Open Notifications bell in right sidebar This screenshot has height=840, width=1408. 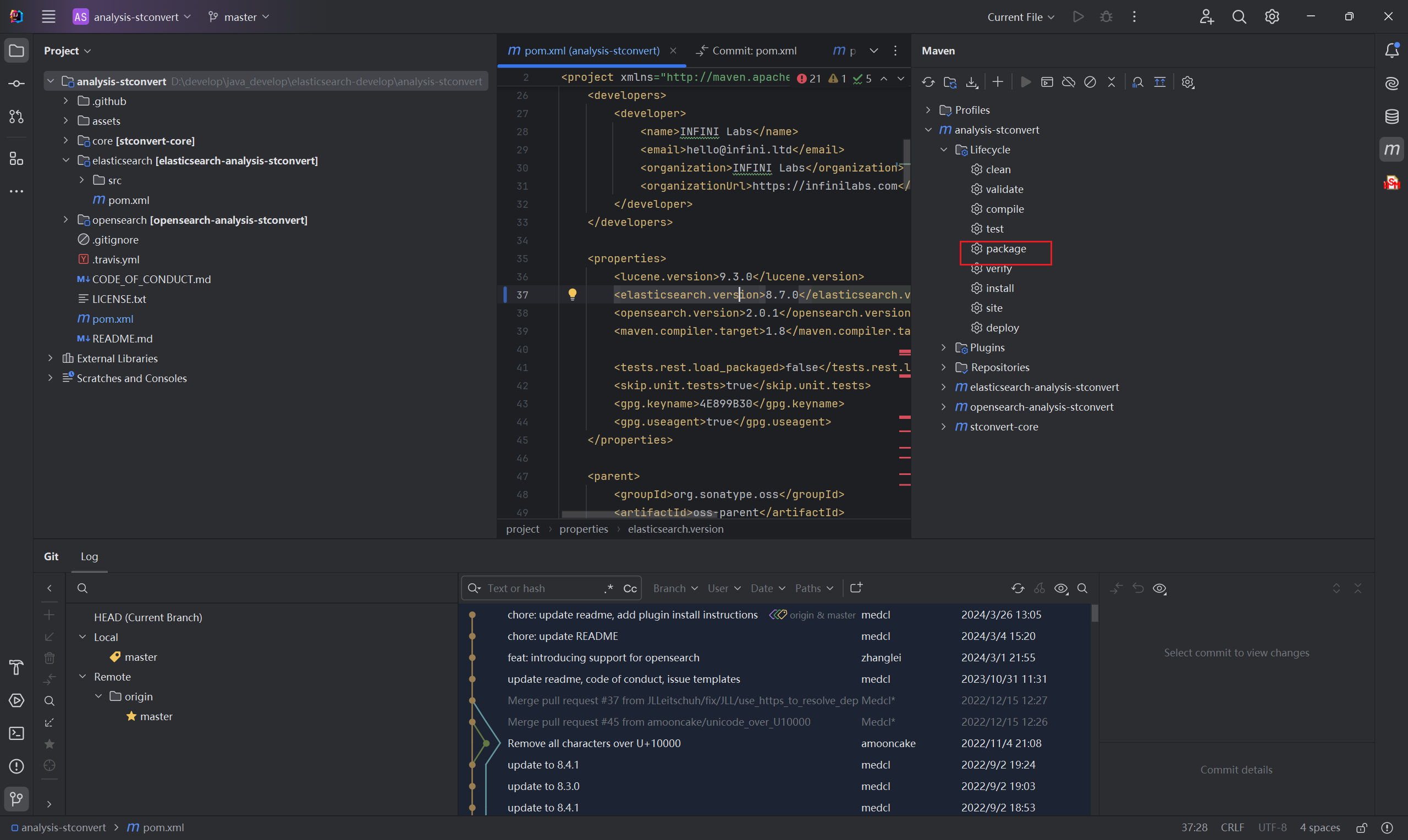coord(1391,51)
